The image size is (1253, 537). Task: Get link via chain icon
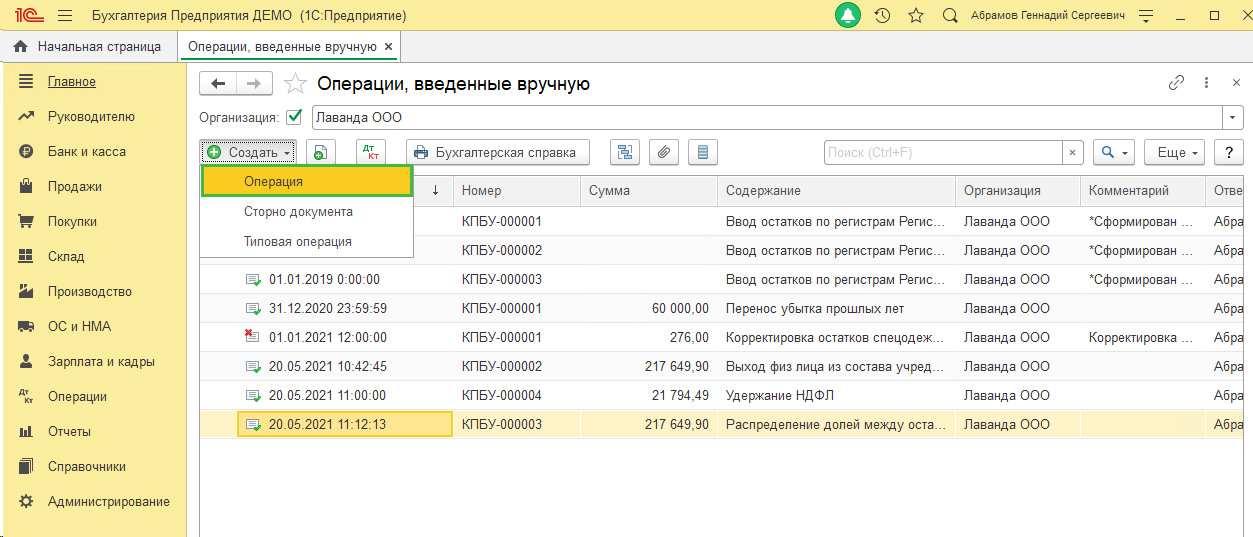pyautogui.click(x=1176, y=84)
